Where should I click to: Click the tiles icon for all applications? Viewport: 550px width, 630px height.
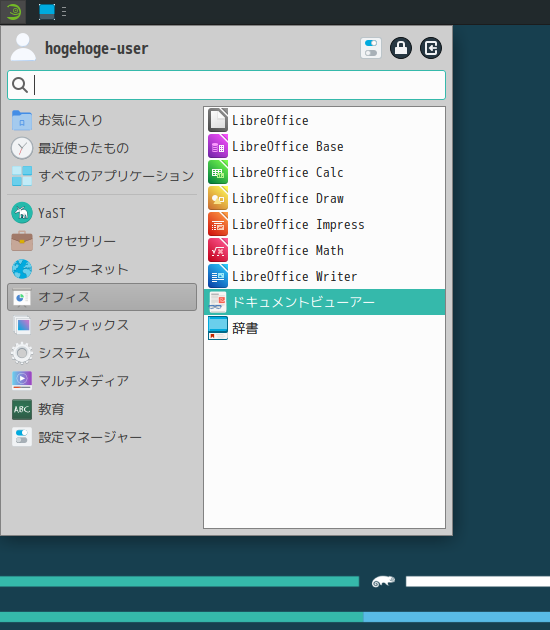tap(22, 176)
